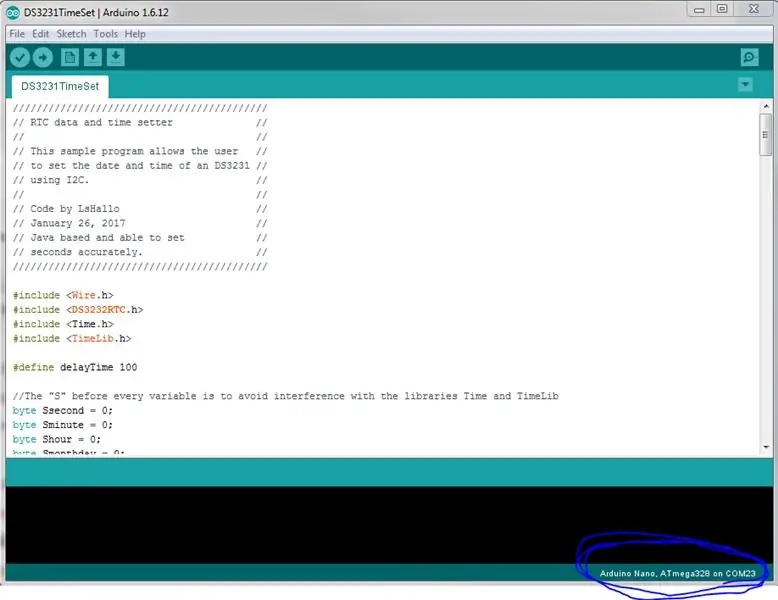Viewport: 778px width, 600px height.
Task: Open the Tools menu
Action: pos(106,34)
